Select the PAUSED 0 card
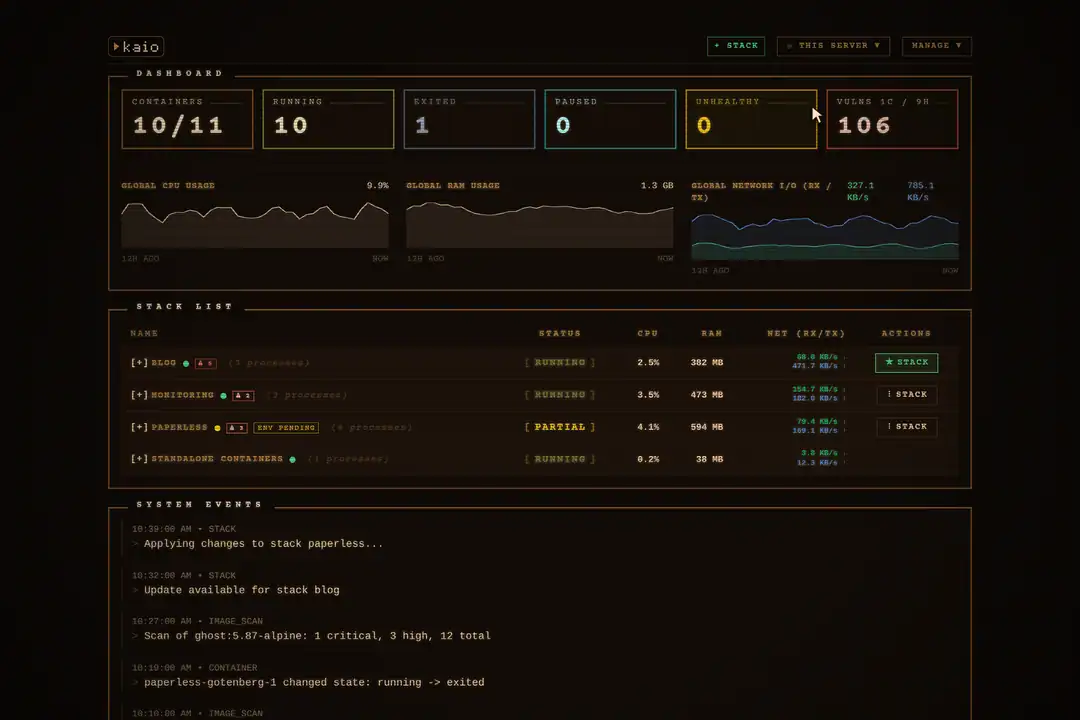Viewport: 1080px width, 720px height. click(x=610, y=119)
